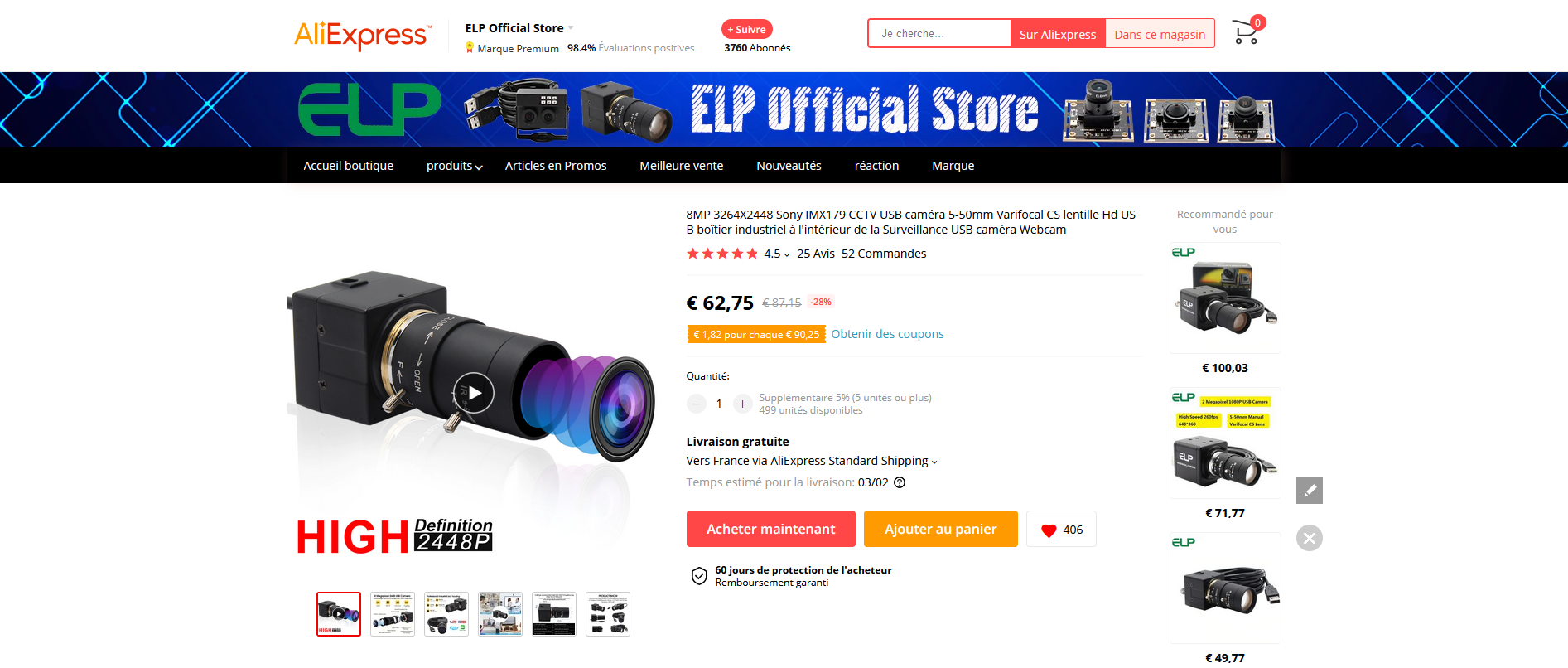Image resolution: width=1568 pixels, height=668 pixels.
Task: Click the buyer protection shield icon
Action: 699,576
